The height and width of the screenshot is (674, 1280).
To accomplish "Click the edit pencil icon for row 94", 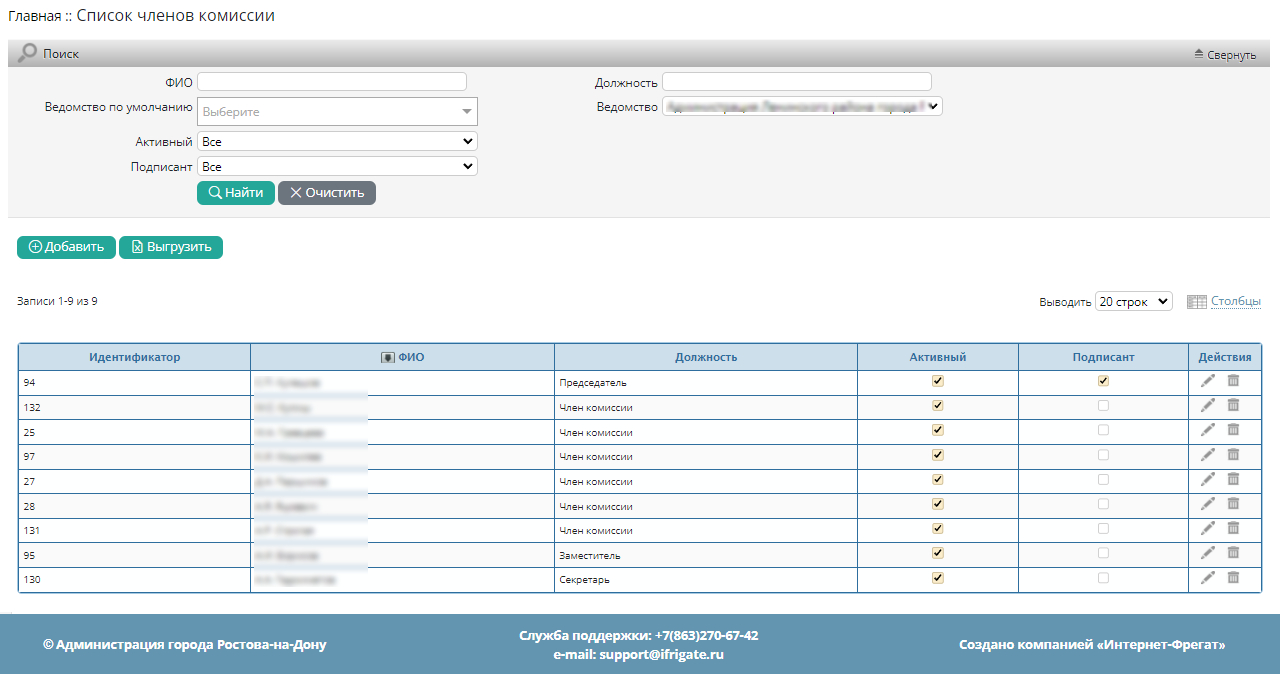I will pos(1208,381).
